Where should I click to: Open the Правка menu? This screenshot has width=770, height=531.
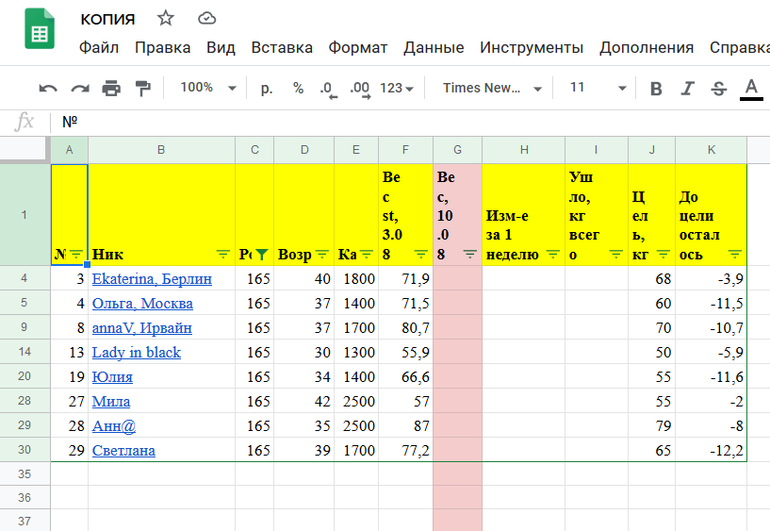tap(163, 48)
